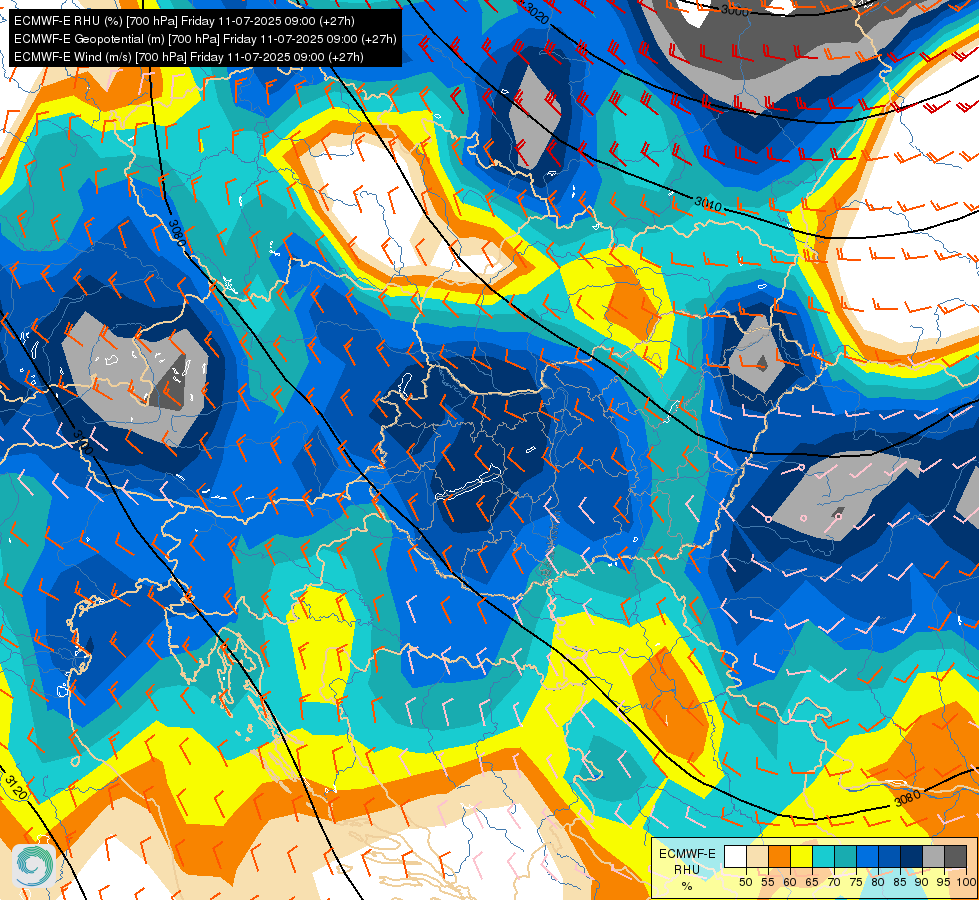
Task: Click the legend tick label 55
Action: pyautogui.click(x=768, y=882)
